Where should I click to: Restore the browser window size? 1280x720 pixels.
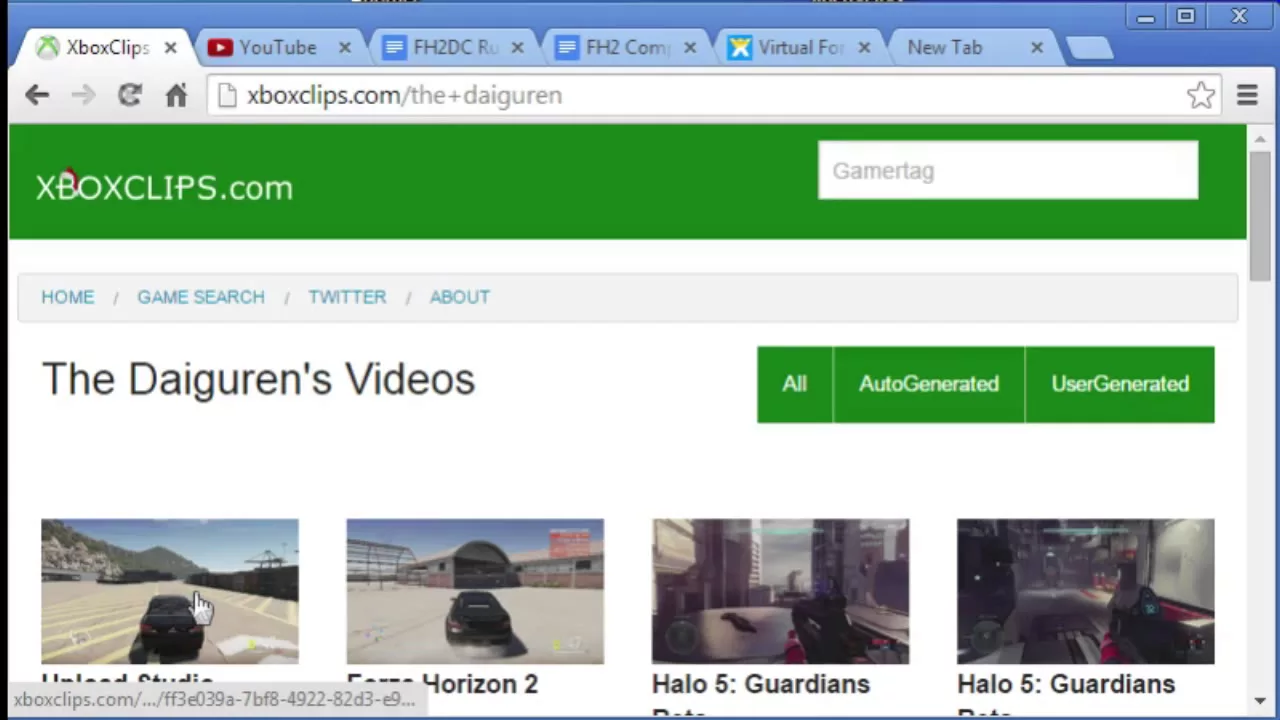click(x=1186, y=16)
